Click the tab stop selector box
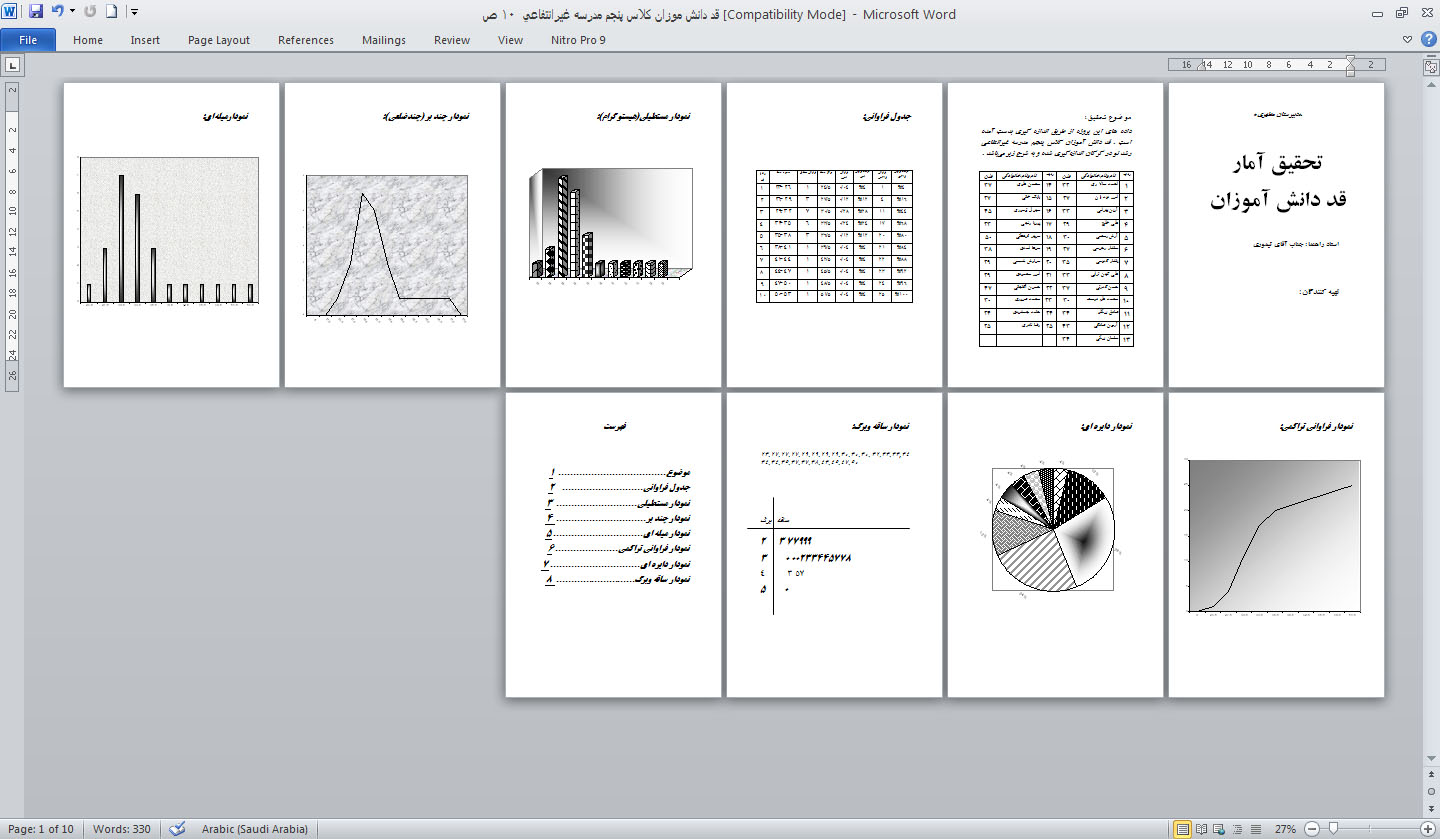This screenshot has height=839, width=1440. 13,65
